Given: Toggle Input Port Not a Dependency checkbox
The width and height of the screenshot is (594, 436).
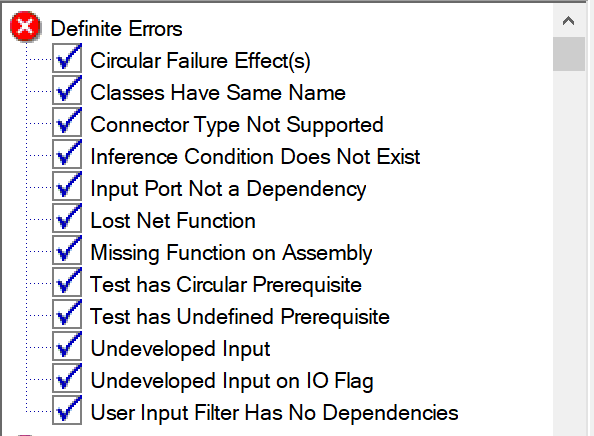Looking at the screenshot, I should 67,186.
